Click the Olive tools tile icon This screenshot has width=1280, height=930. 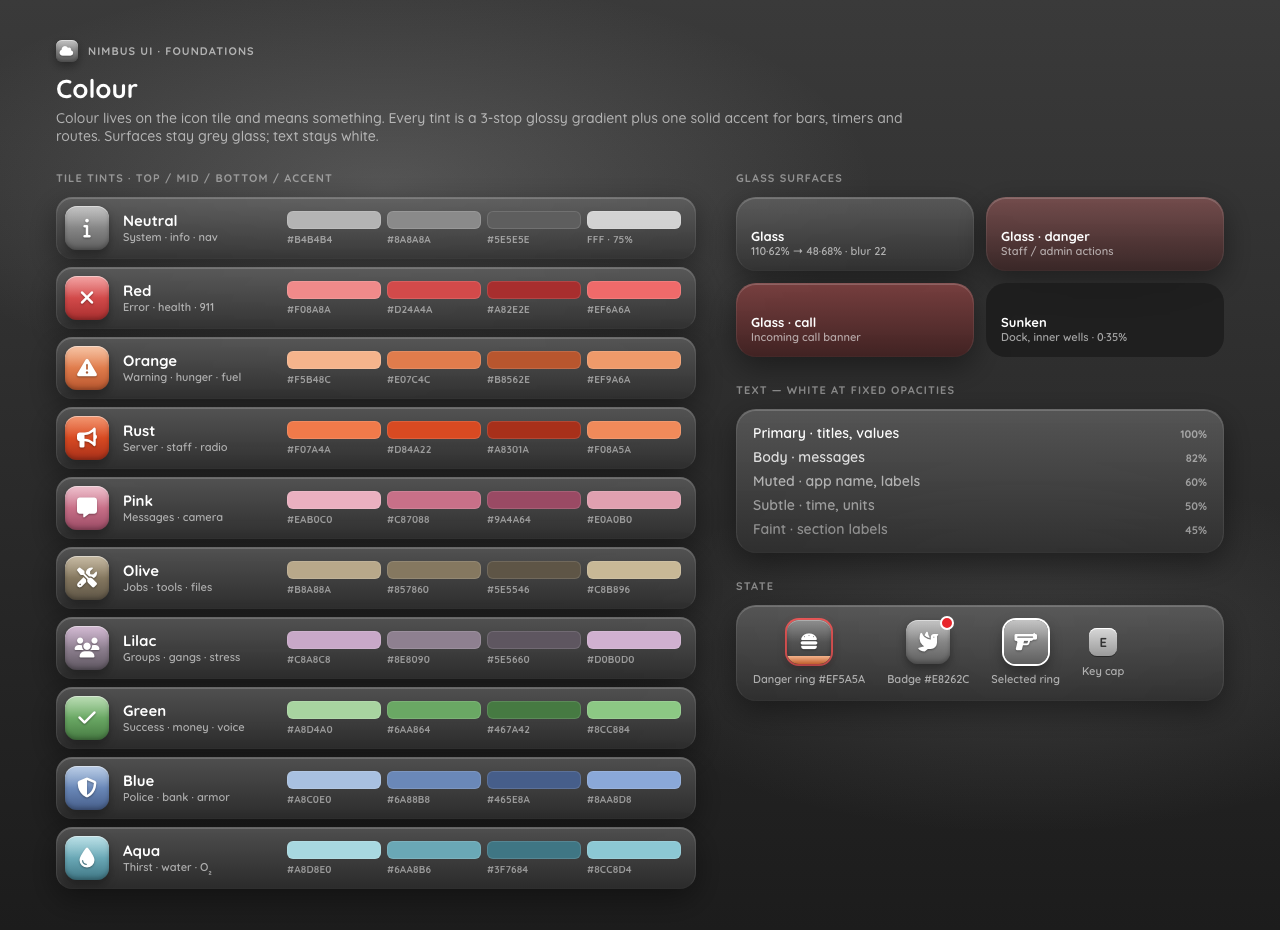pos(87,578)
